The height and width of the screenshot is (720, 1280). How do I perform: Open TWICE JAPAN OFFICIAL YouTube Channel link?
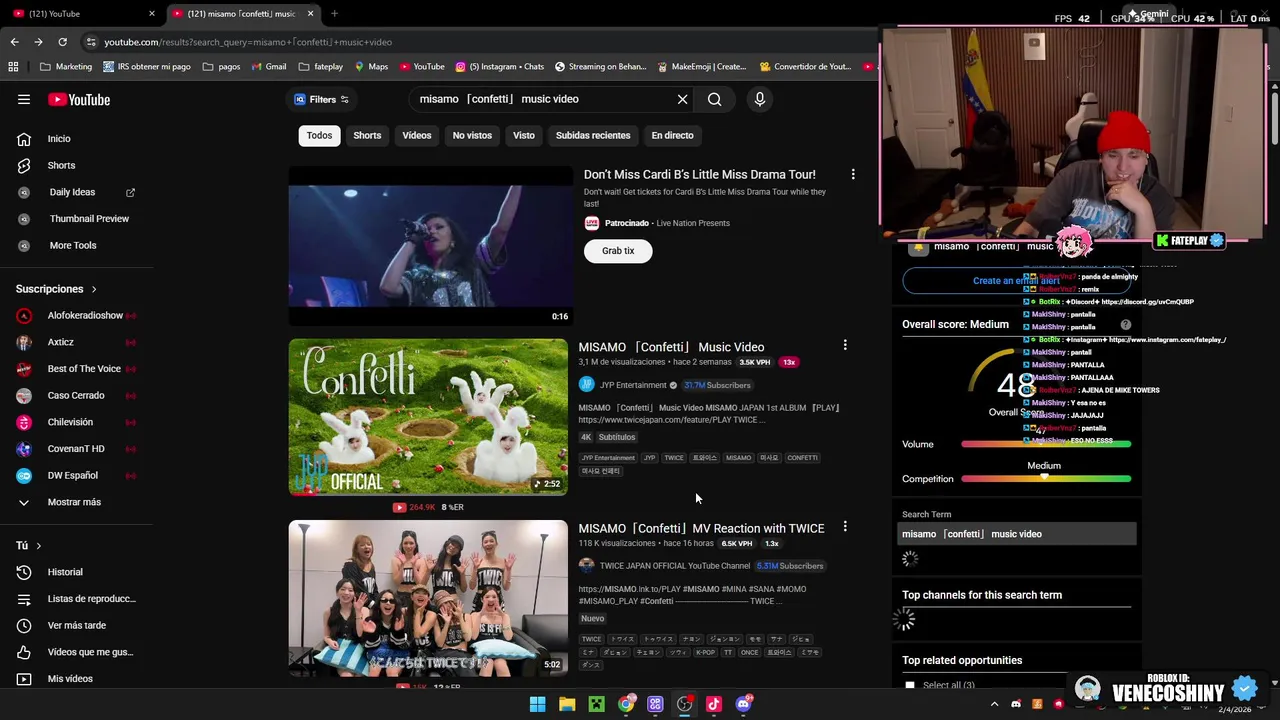[x=675, y=566]
